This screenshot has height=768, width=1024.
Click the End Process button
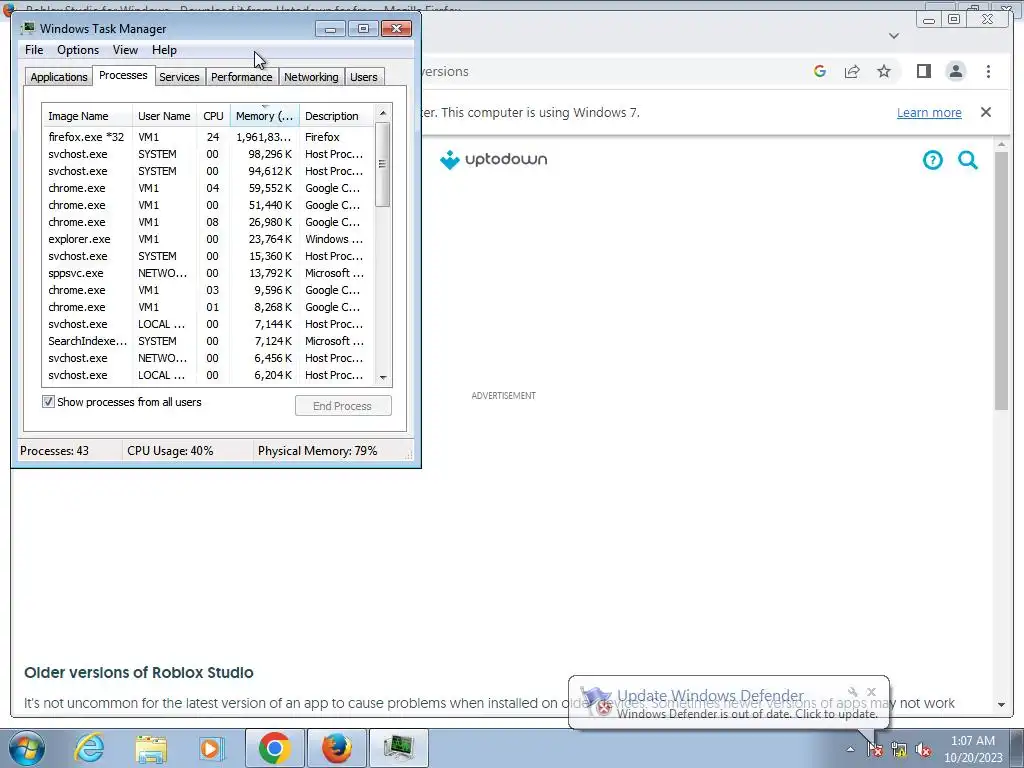pyautogui.click(x=343, y=406)
